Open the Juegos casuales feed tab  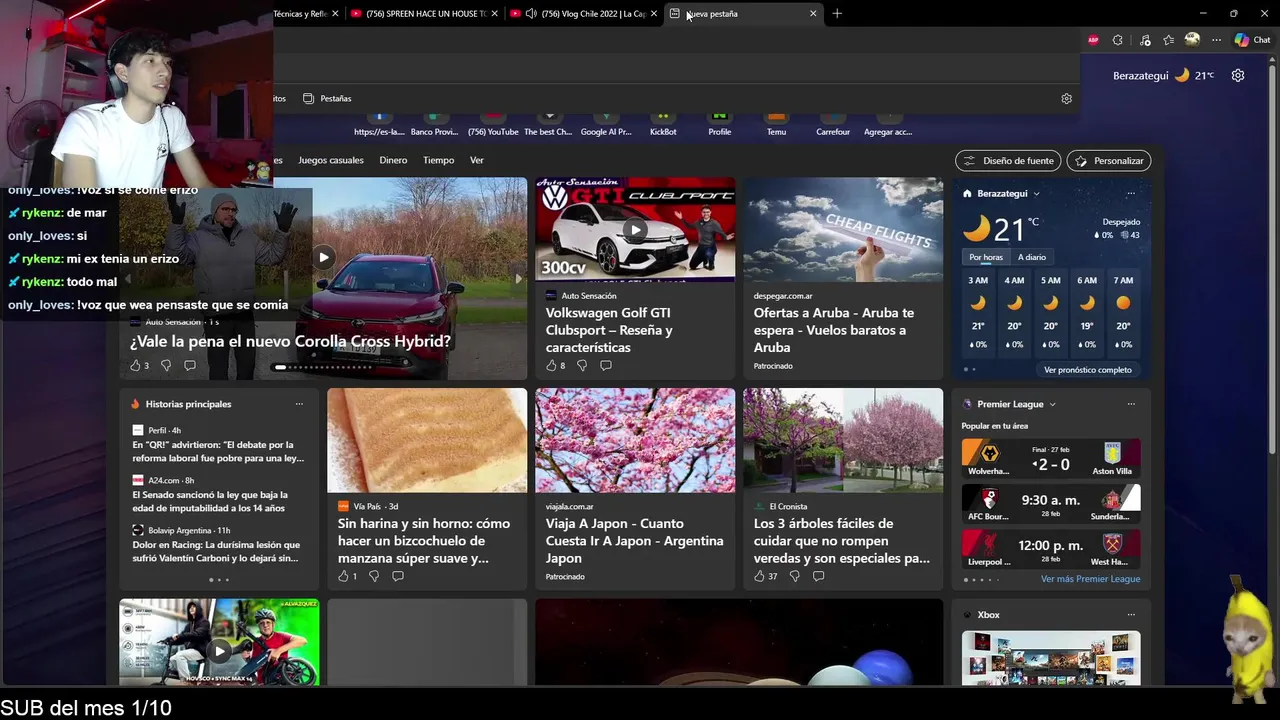point(331,160)
